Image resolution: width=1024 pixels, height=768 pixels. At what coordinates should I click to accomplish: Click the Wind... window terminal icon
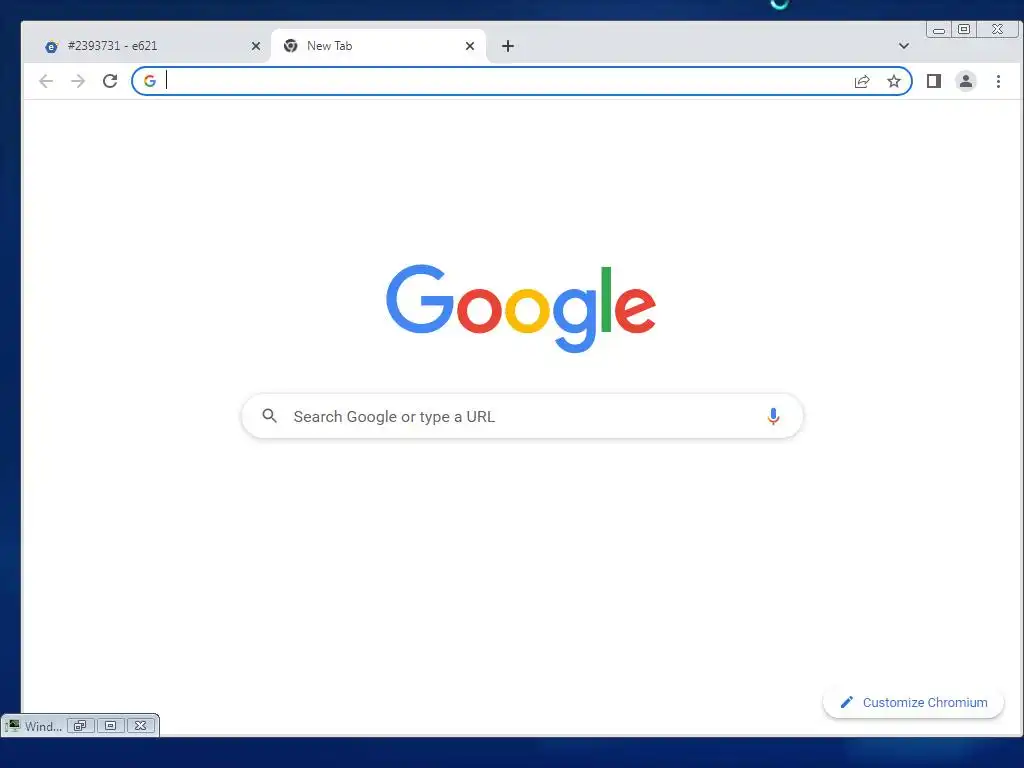click(x=13, y=726)
